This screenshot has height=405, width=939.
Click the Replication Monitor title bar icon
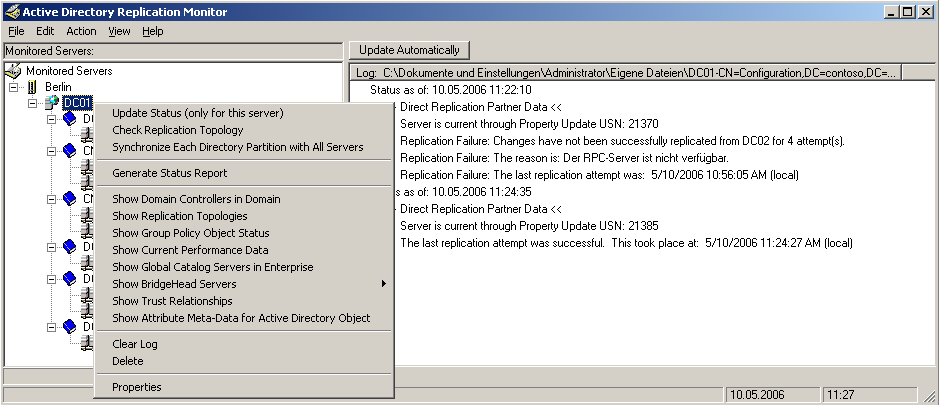coord(11,11)
